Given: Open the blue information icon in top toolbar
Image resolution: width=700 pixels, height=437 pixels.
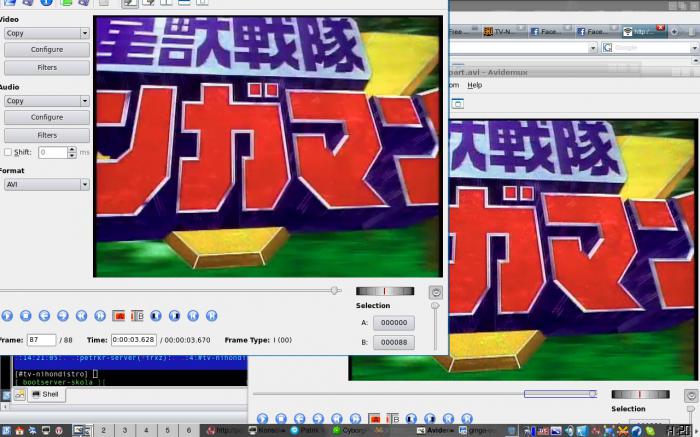Looking at the screenshot, I should tap(46, 3).
